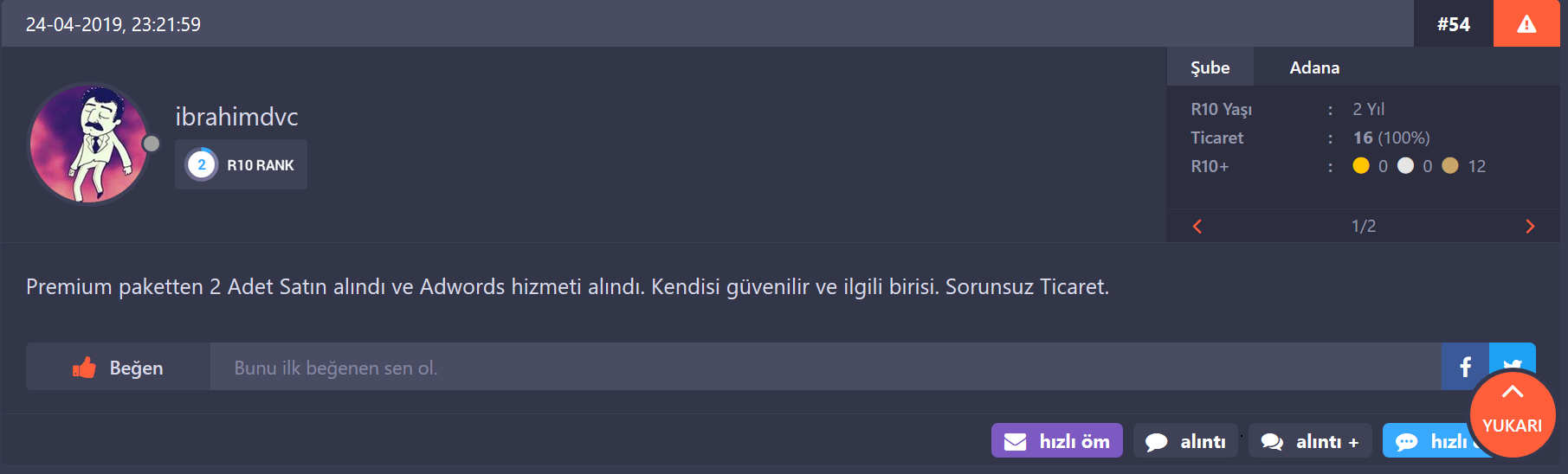Quote the post with alıntı button
The image size is (1568, 474).
click(1185, 440)
